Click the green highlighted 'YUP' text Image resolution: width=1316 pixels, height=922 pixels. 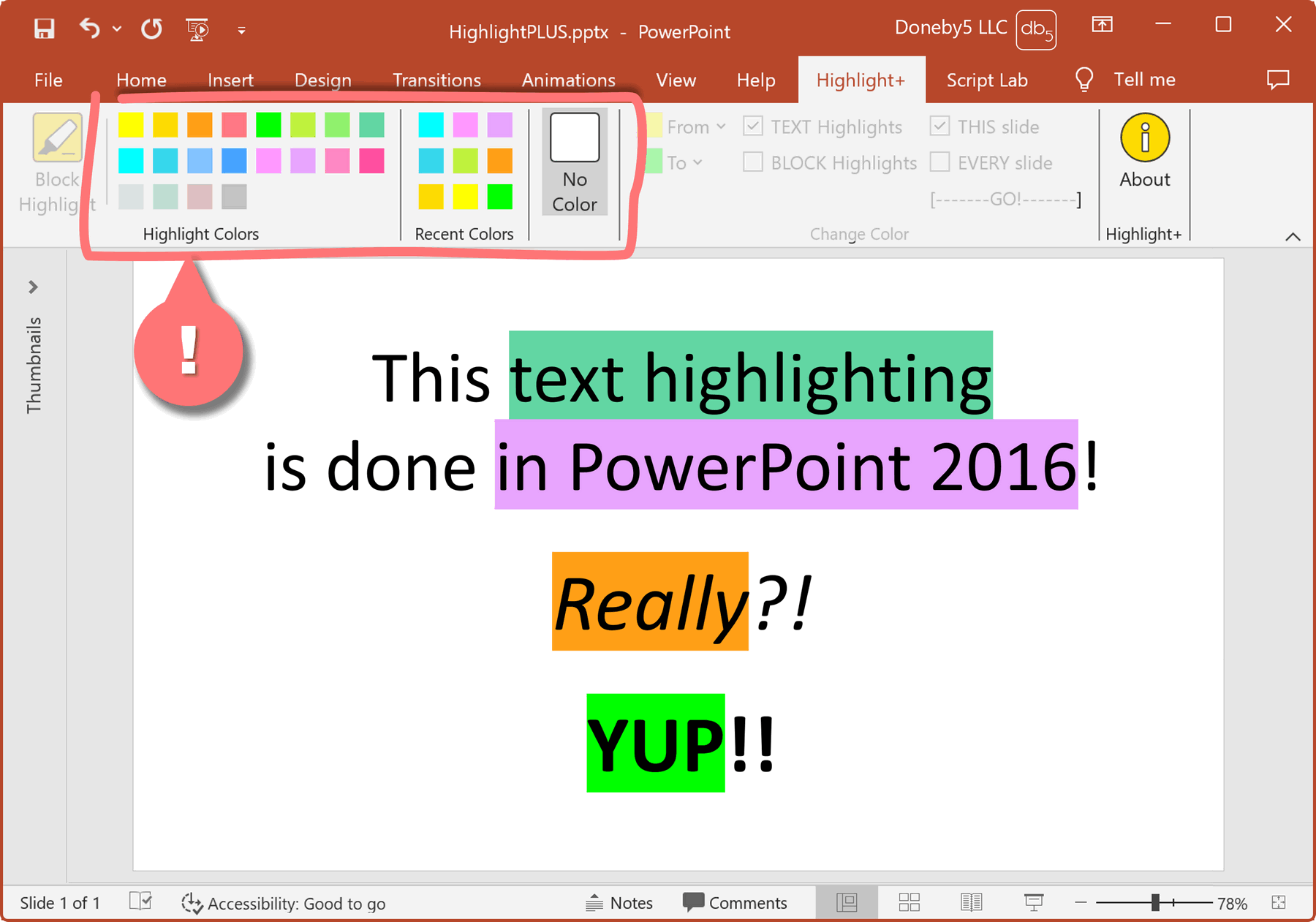pos(656,743)
